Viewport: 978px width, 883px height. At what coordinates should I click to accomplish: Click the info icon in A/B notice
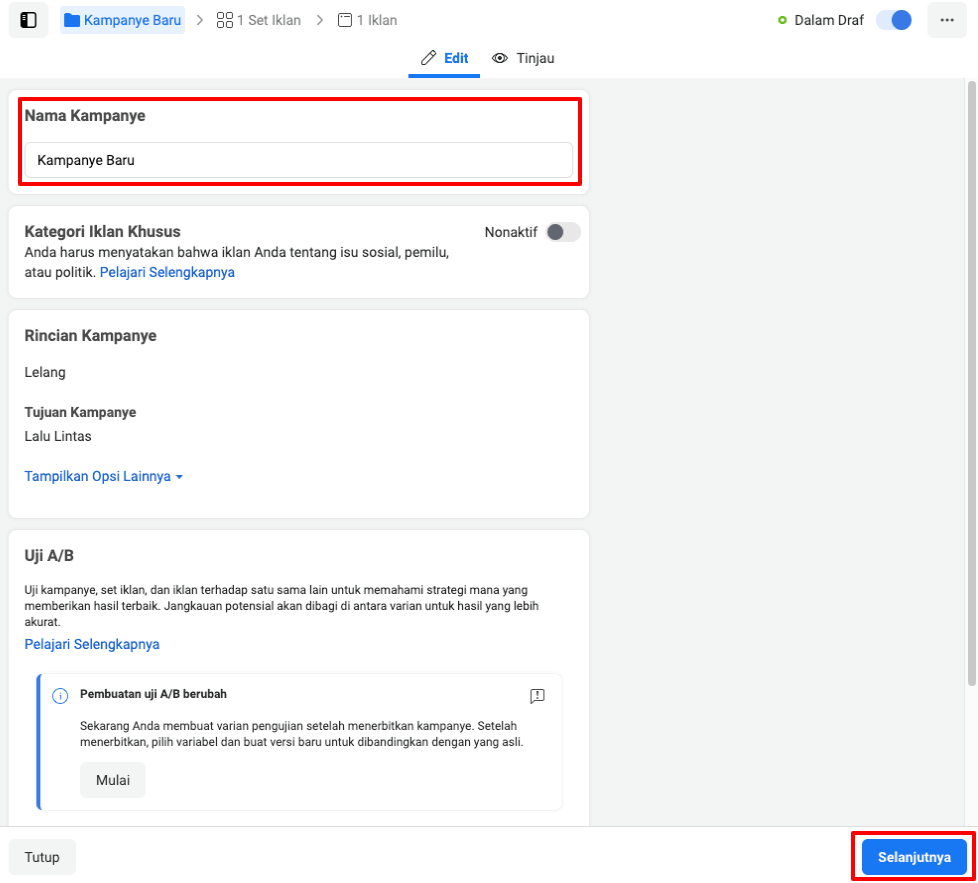tap(60, 695)
